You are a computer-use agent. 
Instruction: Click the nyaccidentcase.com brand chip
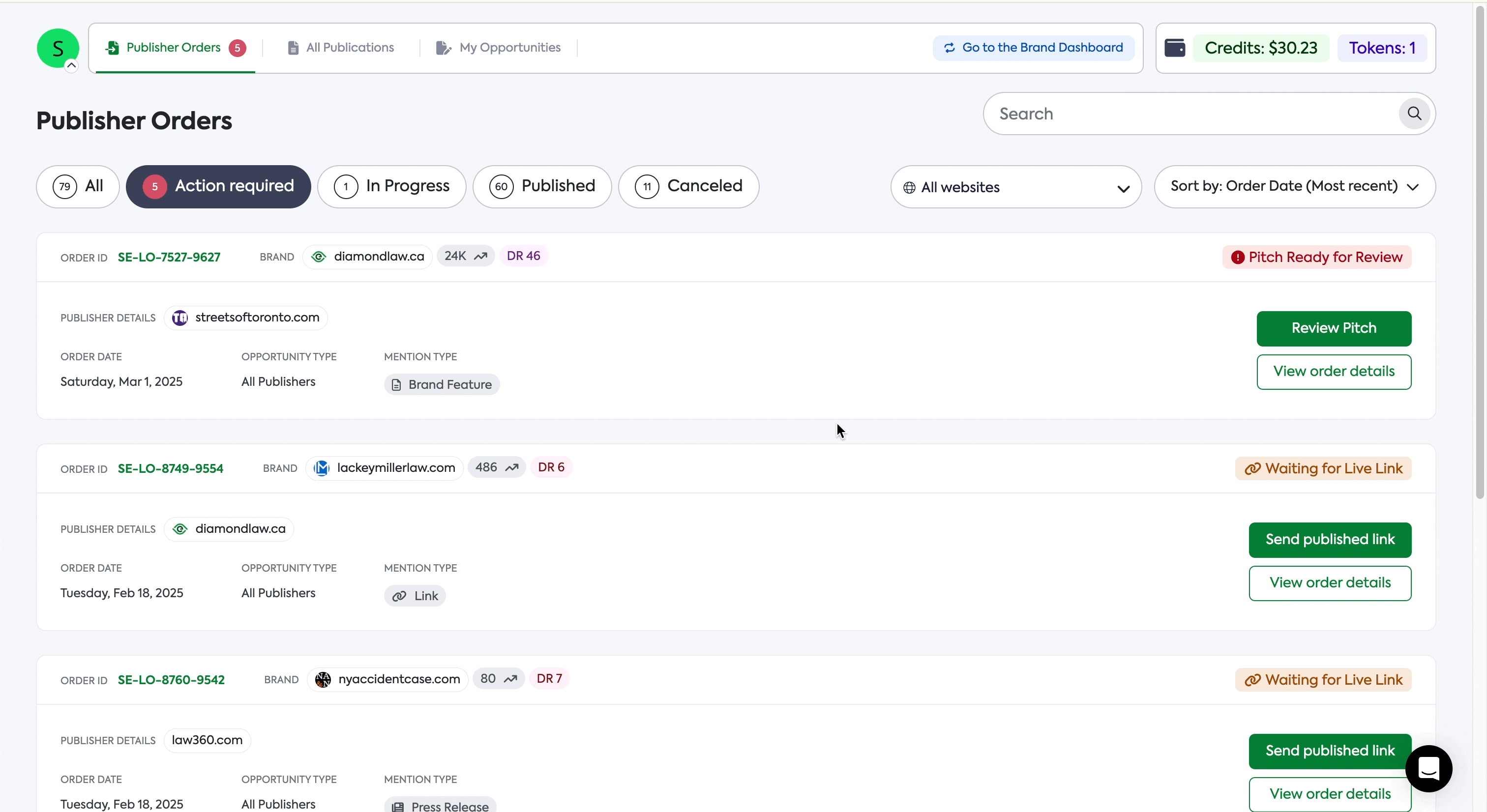tap(387, 679)
